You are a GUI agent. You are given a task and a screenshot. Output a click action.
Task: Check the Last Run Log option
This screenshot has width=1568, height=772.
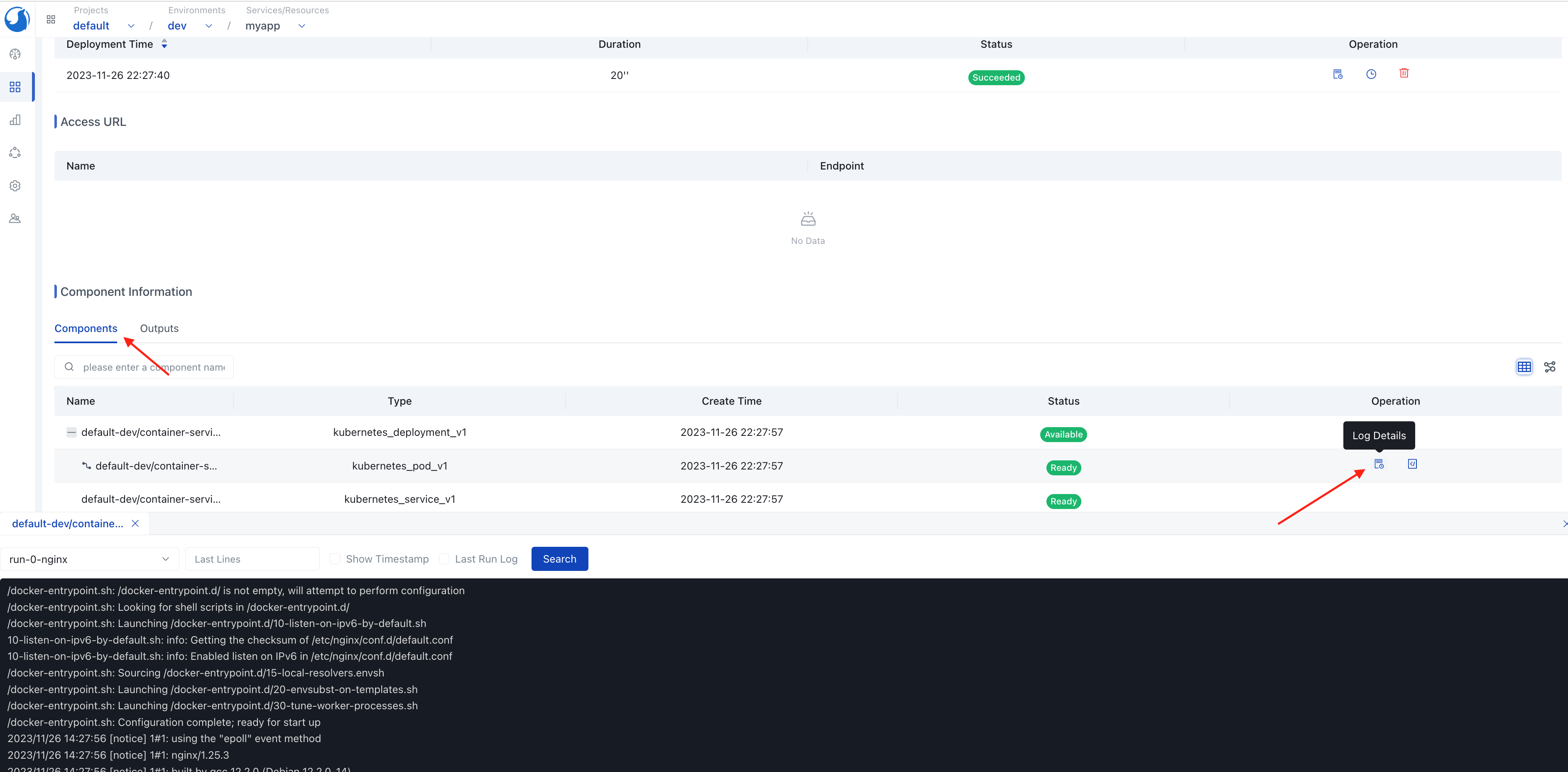[444, 559]
